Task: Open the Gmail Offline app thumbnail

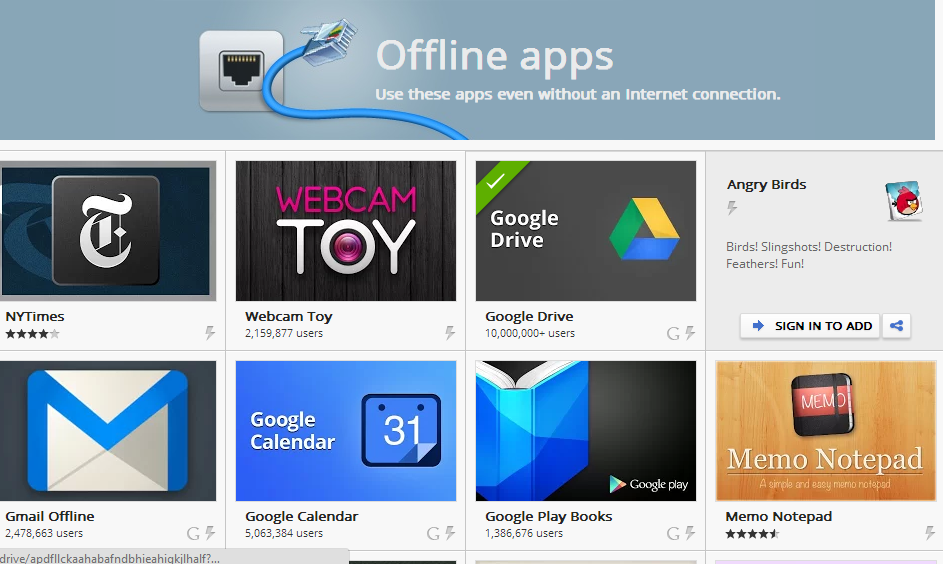Action: point(108,431)
